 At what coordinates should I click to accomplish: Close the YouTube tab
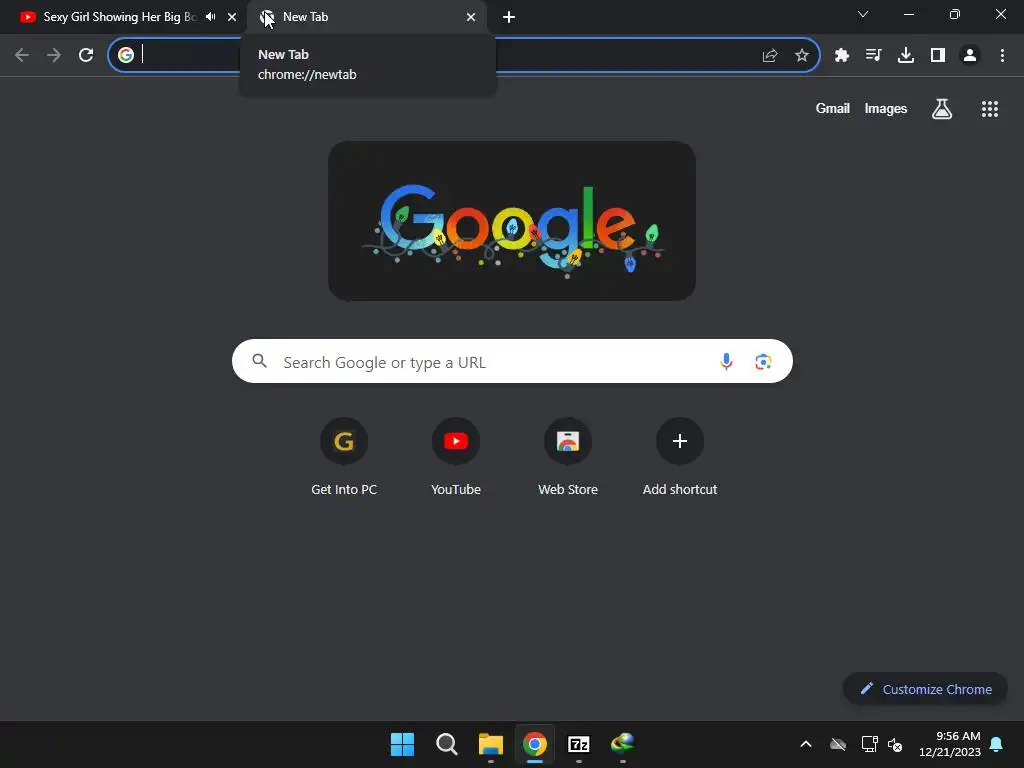(232, 17)
